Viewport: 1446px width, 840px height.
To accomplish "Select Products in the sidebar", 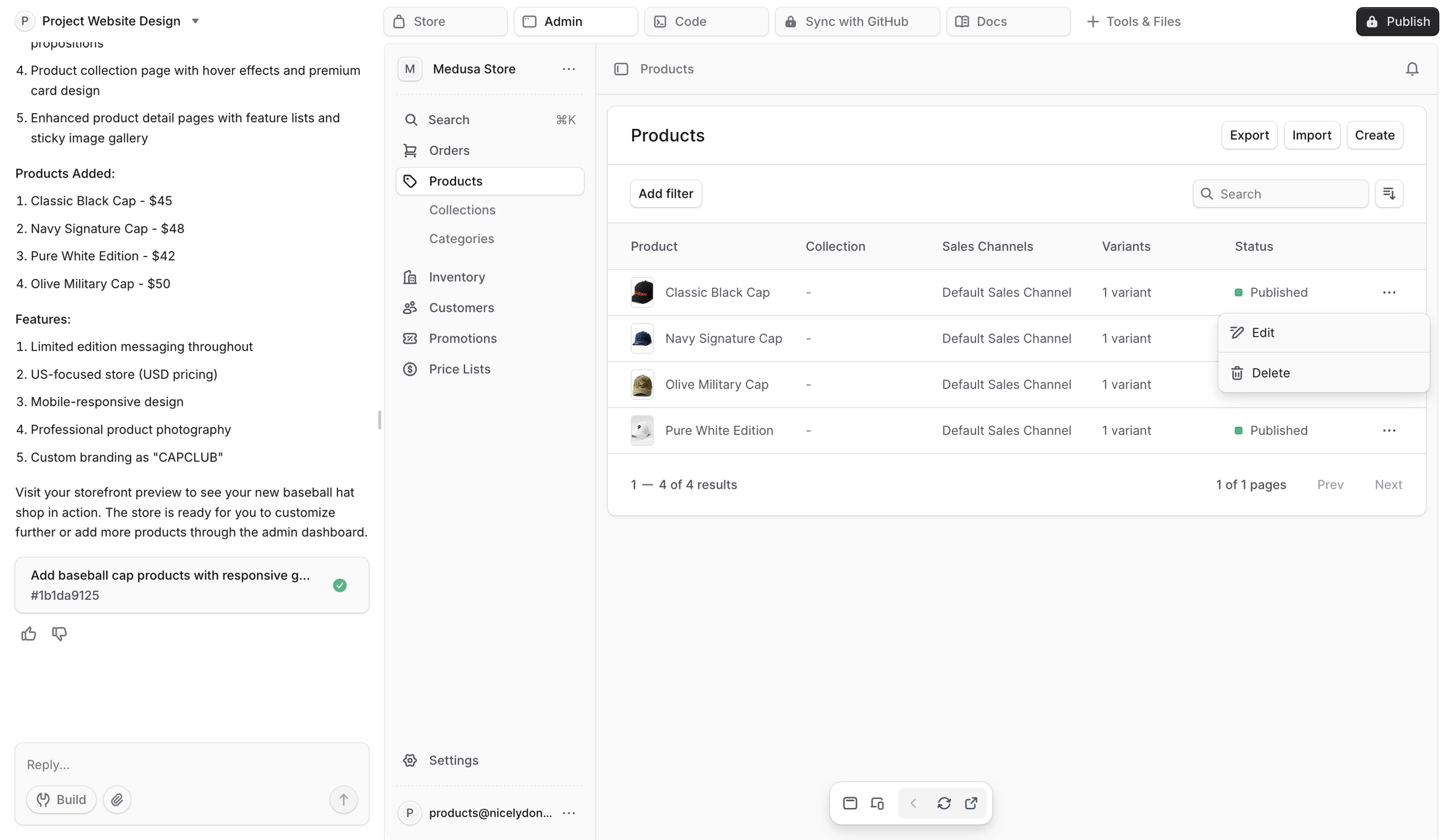I will pyautogui.click(x=489, y=181).
